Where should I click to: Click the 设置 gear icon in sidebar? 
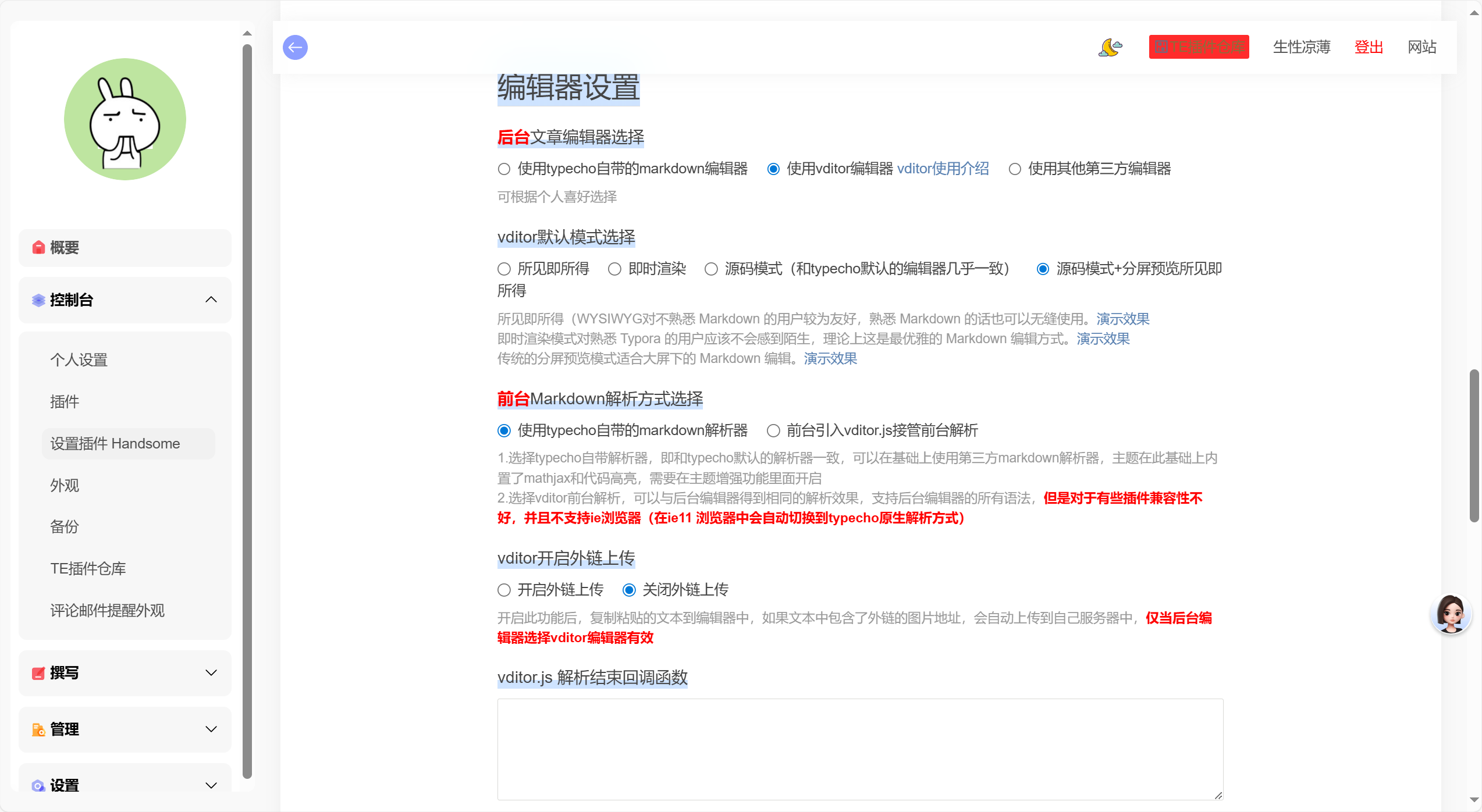38,786
